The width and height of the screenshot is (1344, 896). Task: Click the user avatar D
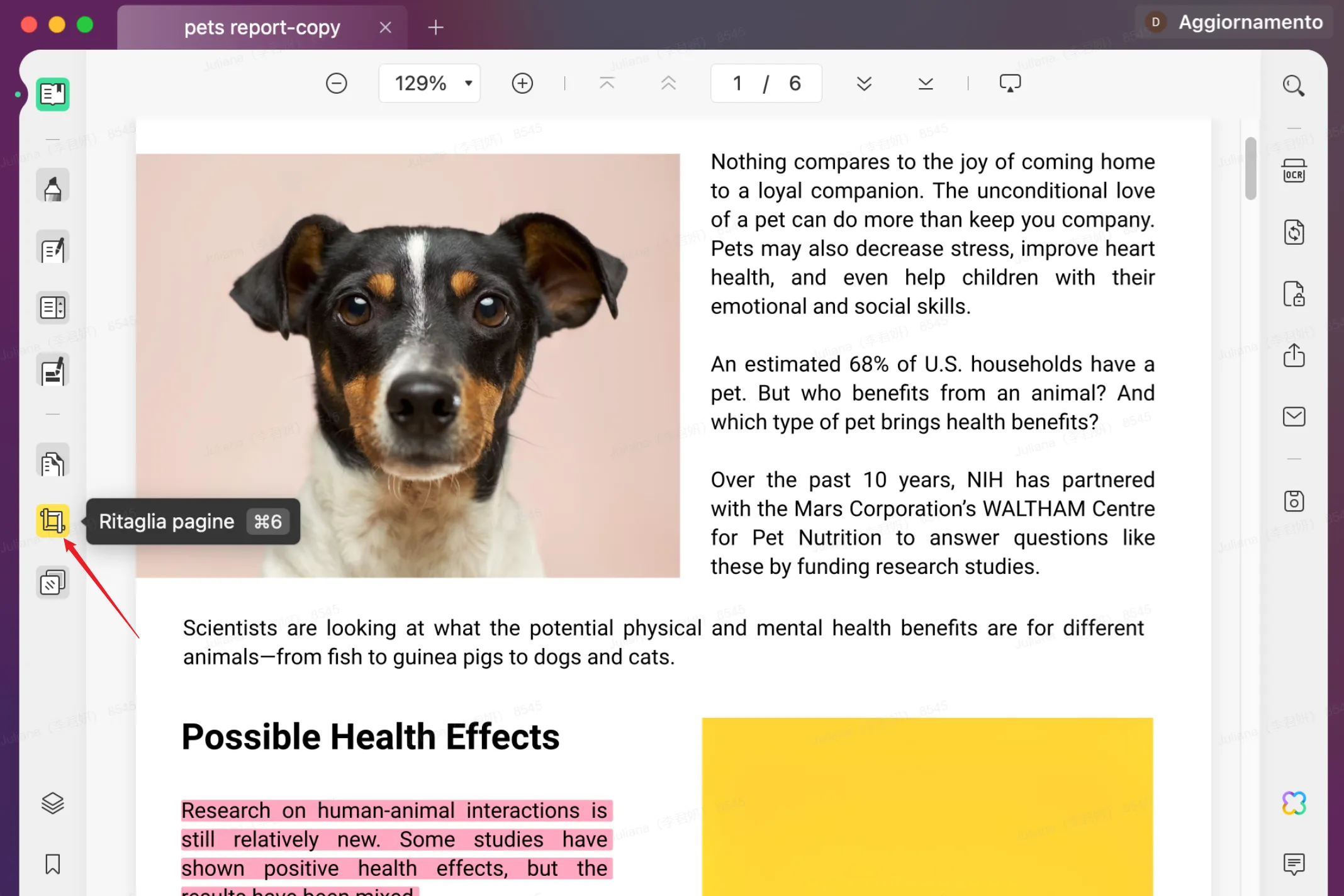pyautogui.click(x=1155, y=22)
